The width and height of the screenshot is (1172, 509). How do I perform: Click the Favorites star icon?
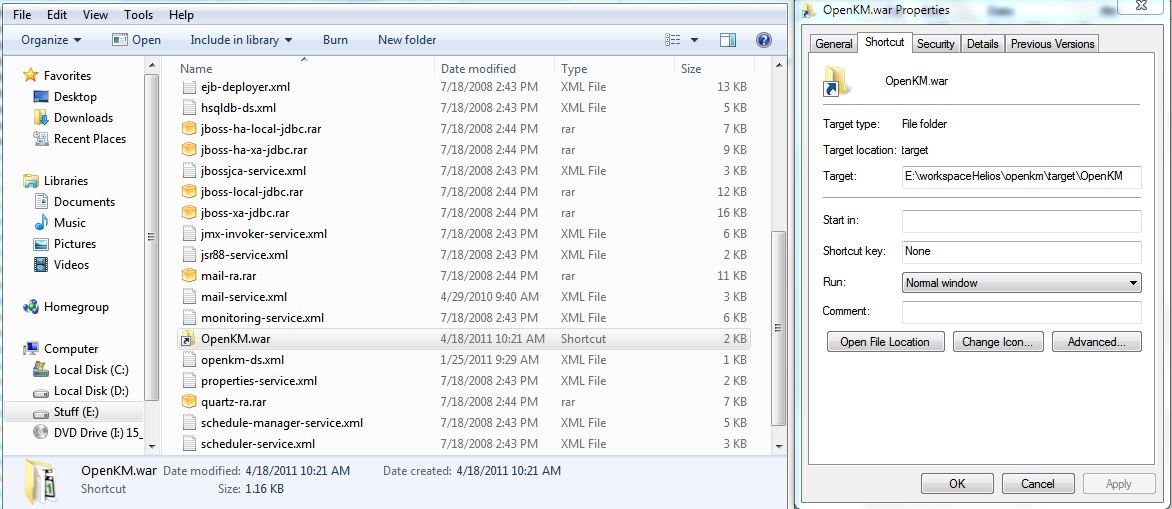click(31, 76)
